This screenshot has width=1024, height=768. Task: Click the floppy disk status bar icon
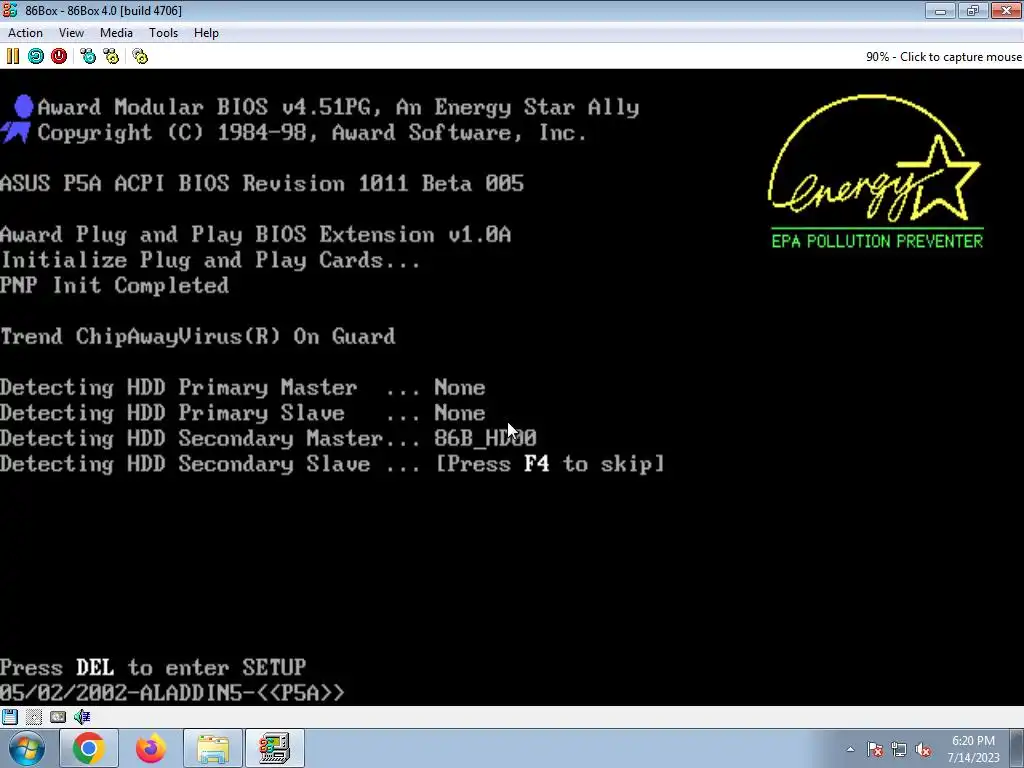[x=10, y=716]
